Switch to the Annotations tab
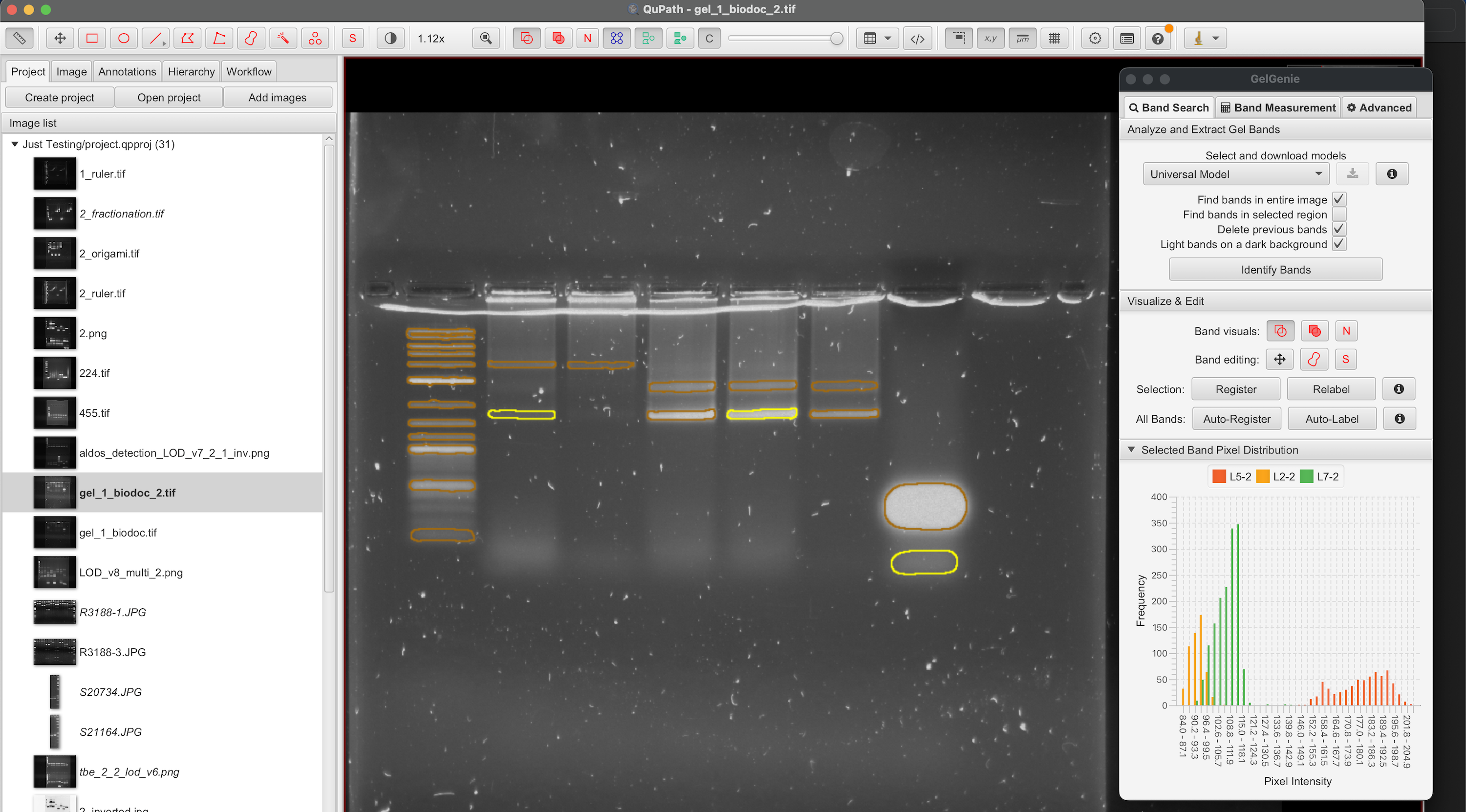This screenshot has width=1466, height=812. pyautogui.click(x=127, y=72)
